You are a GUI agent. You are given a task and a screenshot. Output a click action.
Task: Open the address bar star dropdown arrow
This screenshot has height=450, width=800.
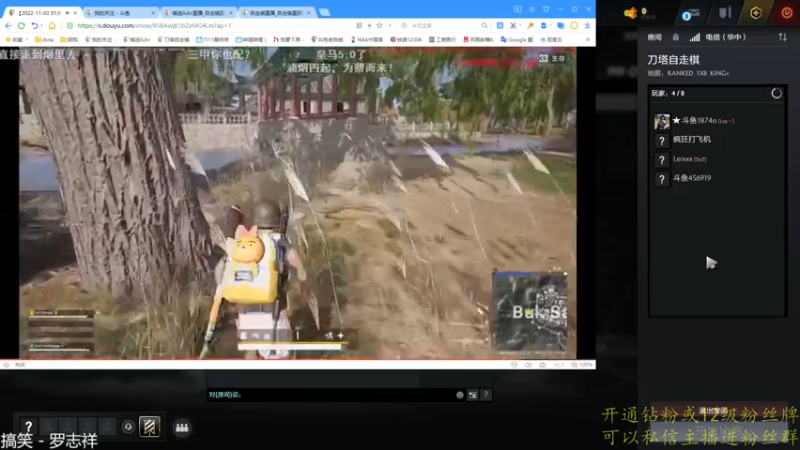(389, 26)
